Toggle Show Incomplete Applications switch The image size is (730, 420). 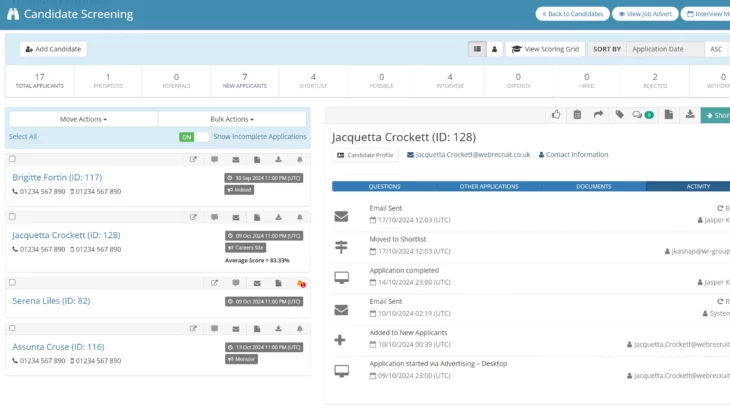click(194, 137)
